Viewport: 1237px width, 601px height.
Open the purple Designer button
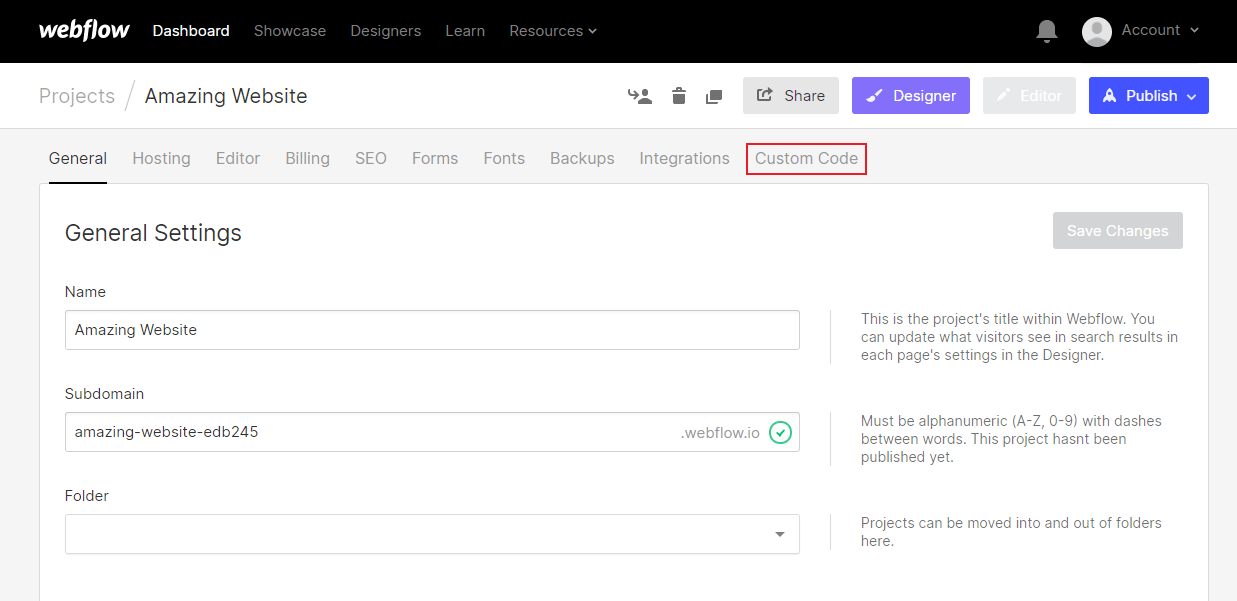pyautogui.click(x=911, y=96)
